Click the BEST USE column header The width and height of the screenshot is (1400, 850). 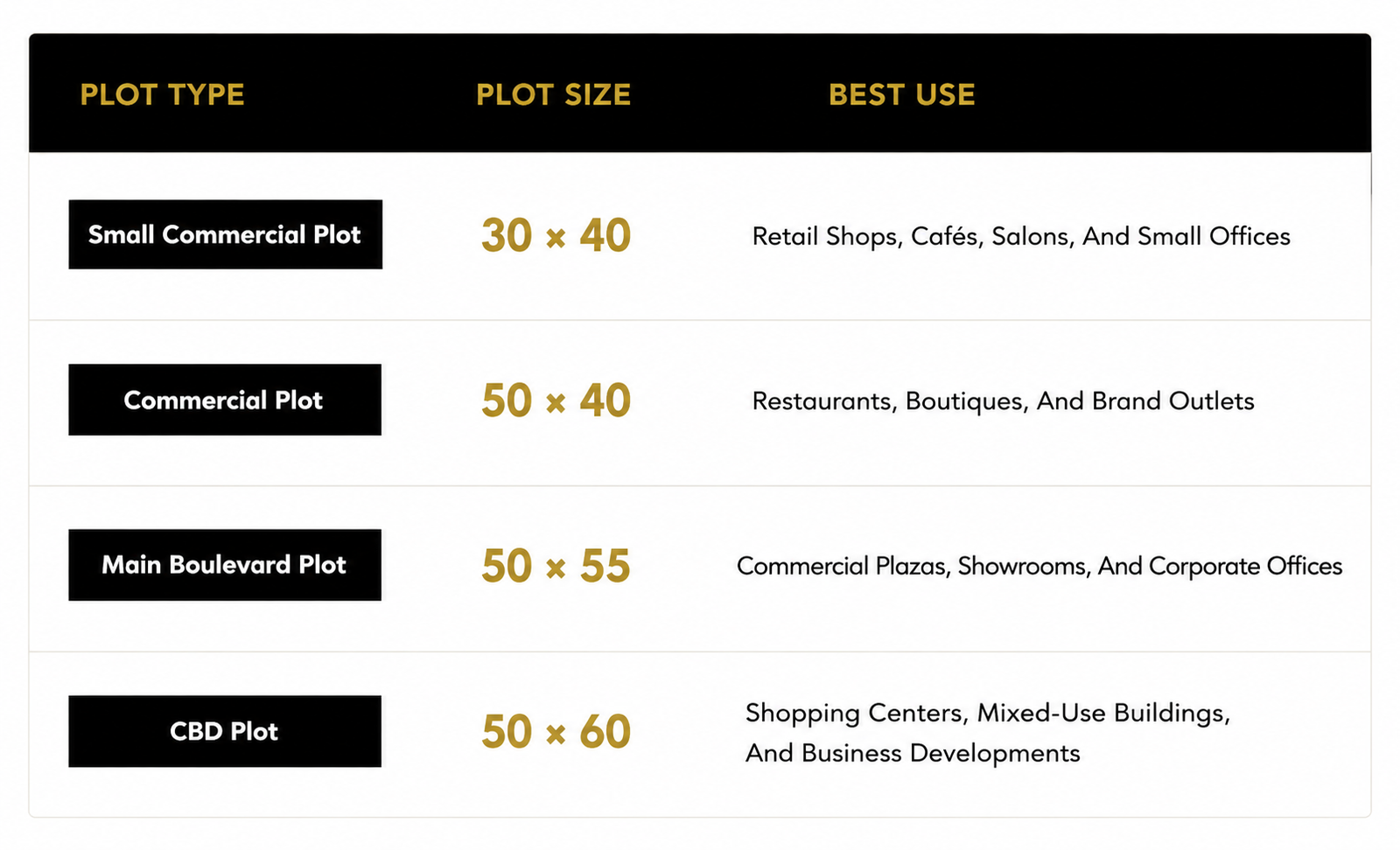tap(901, 94)
